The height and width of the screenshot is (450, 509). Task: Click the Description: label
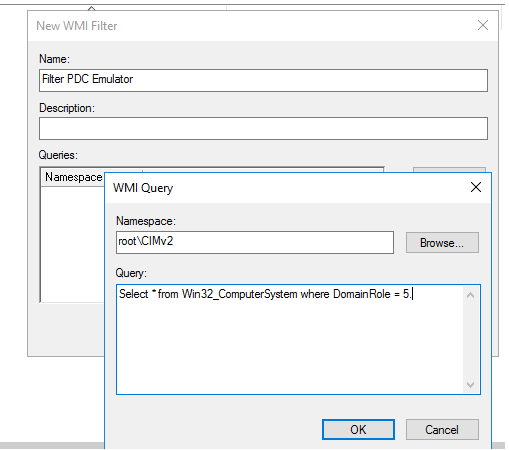tap(67, 108)
